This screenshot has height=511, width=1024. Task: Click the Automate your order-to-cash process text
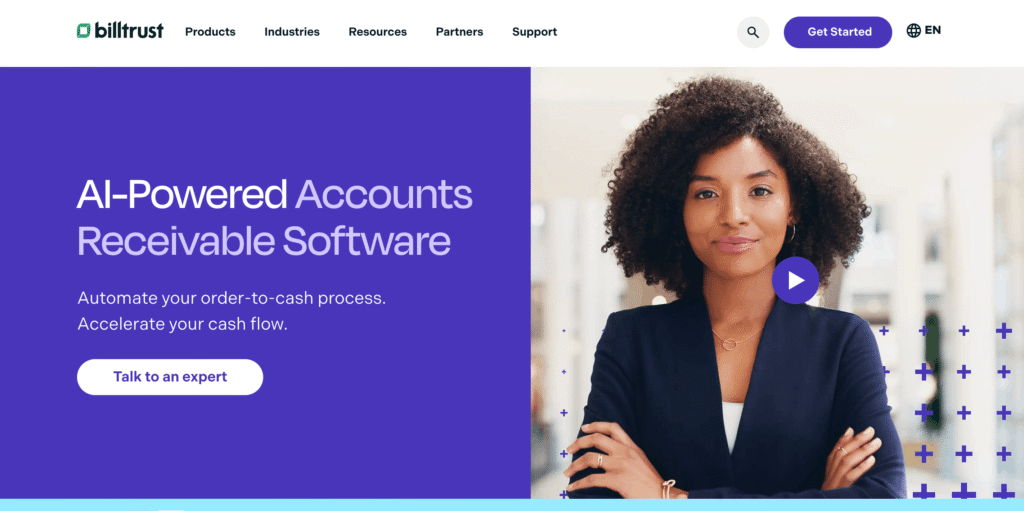tap(232, 298)
